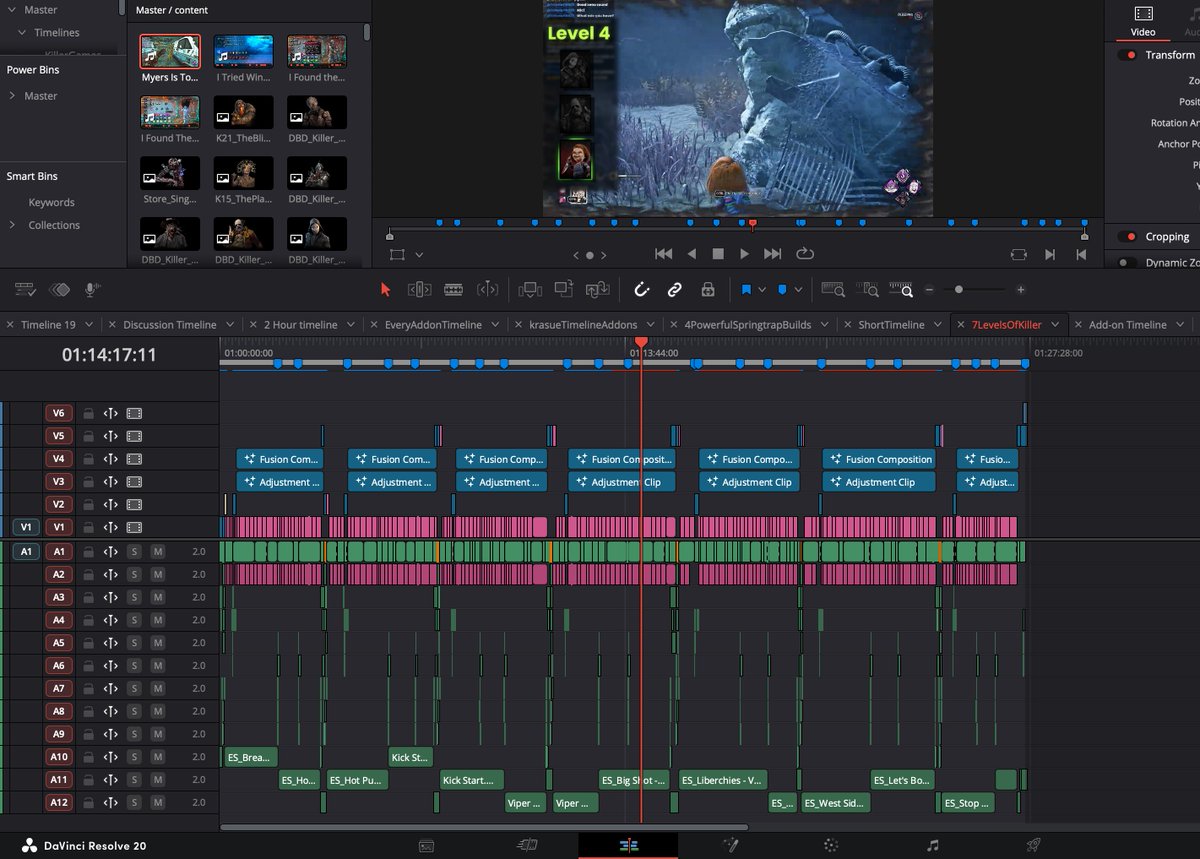
Task: Toggle the Loop playback icon
Action: click(806, 255)
